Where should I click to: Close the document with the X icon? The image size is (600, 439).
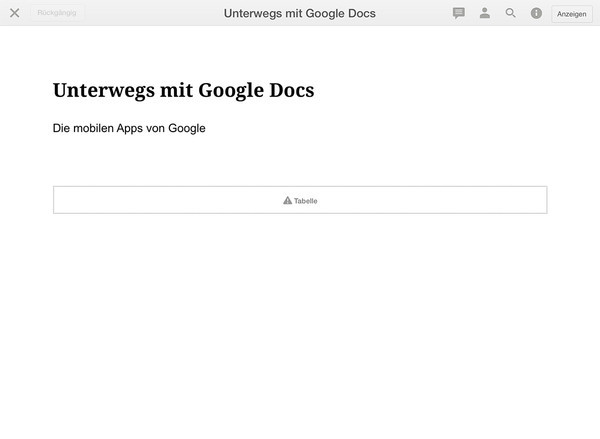tap(14, 13)
